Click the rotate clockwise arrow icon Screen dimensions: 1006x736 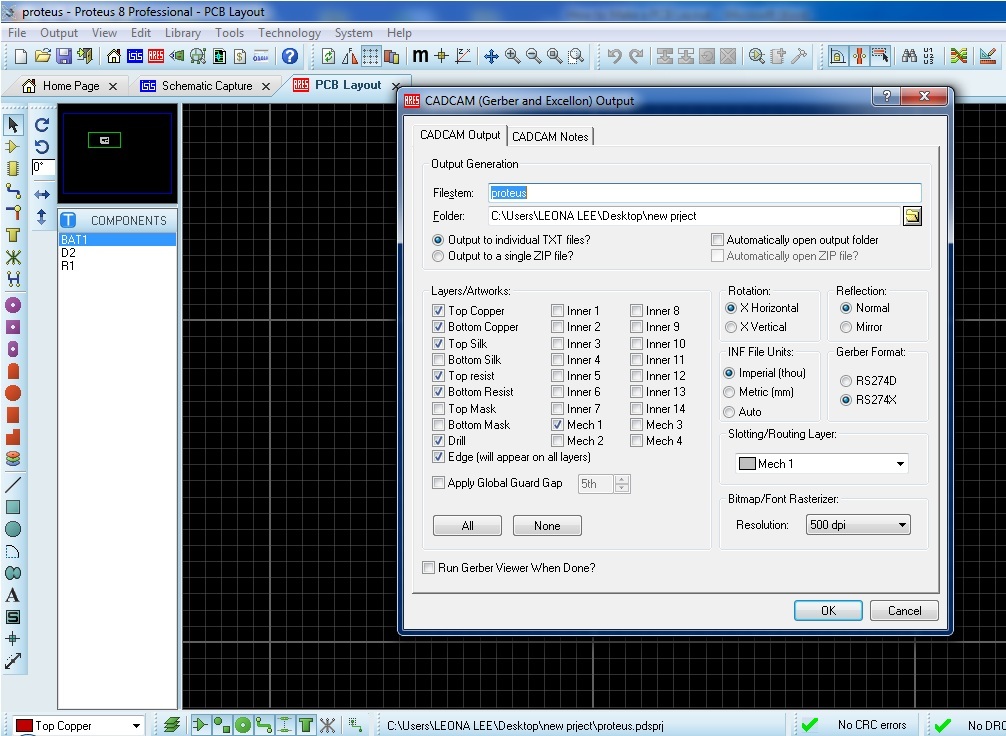(x=42, y=125)
